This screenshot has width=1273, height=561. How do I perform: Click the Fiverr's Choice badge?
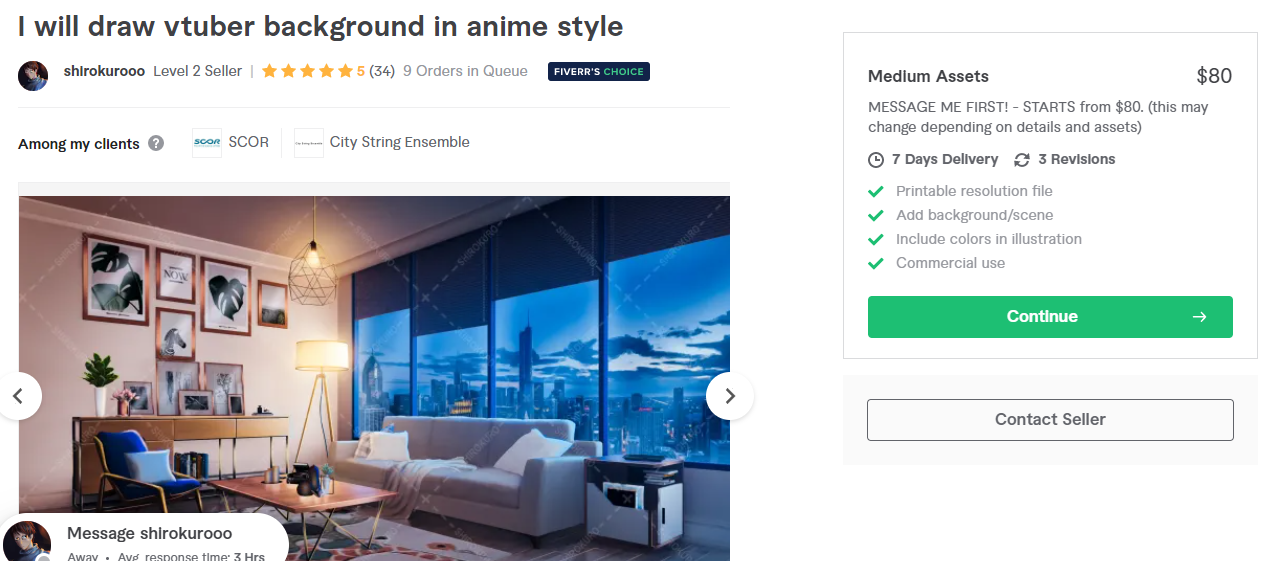coord(599,71)
